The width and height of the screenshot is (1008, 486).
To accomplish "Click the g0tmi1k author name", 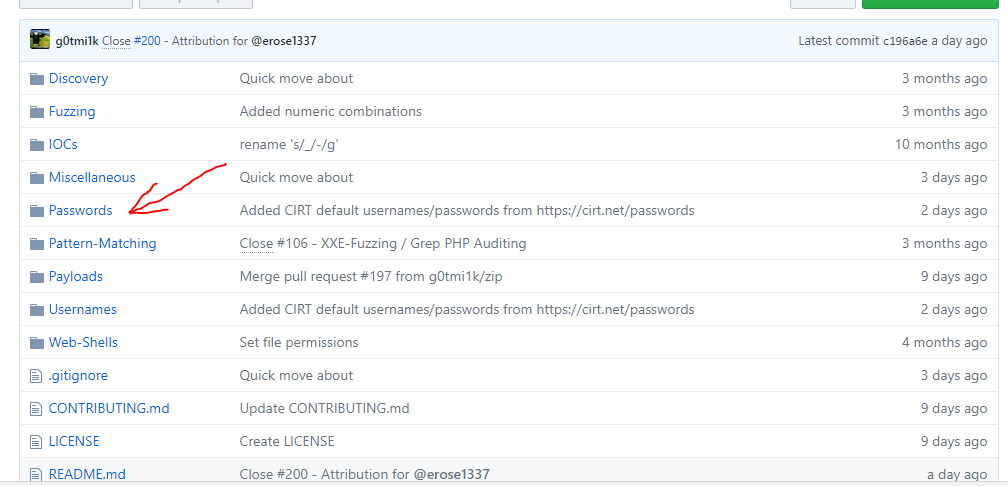I will tap(77, 41).
